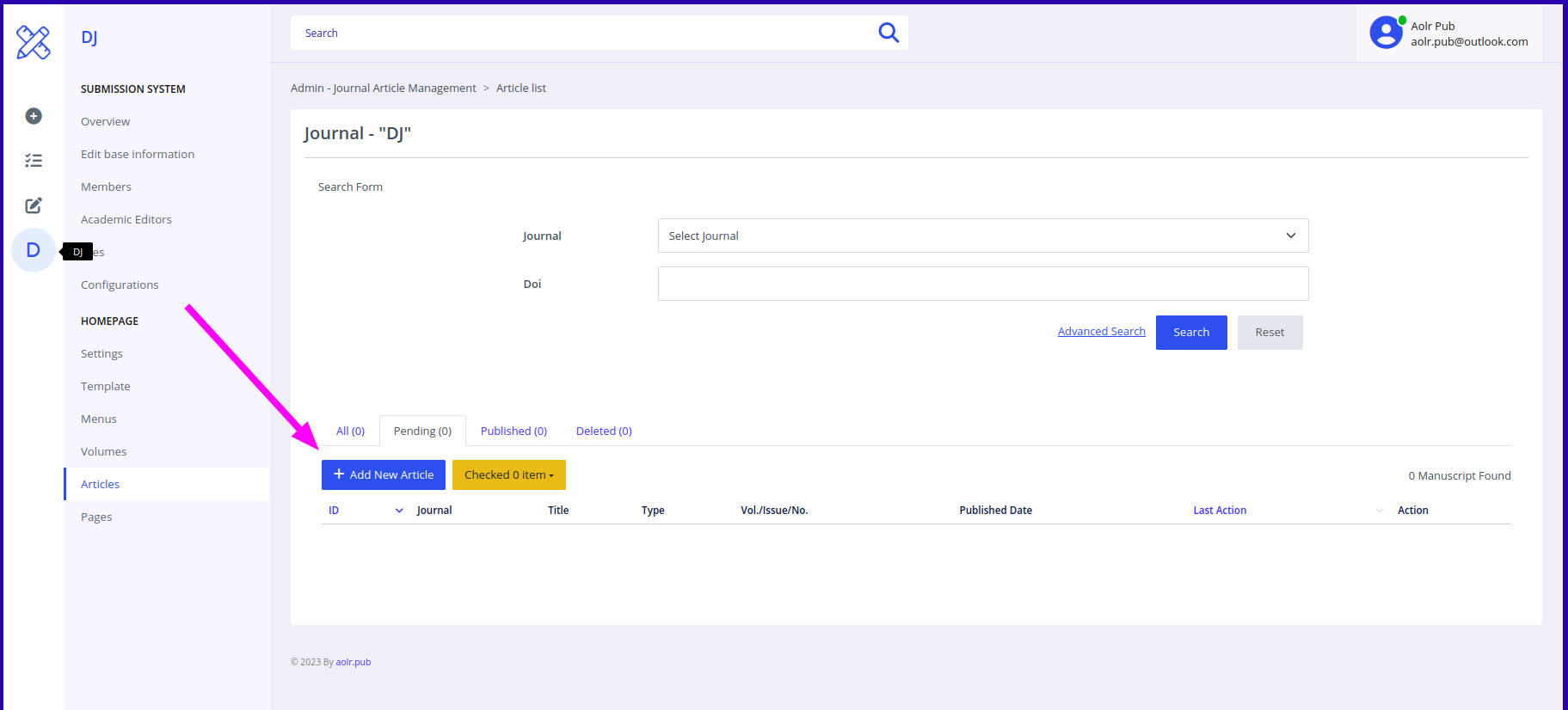1568x710 pixels.
Task: Switch to the Deleted (0) tab
Action: point(604,432)
